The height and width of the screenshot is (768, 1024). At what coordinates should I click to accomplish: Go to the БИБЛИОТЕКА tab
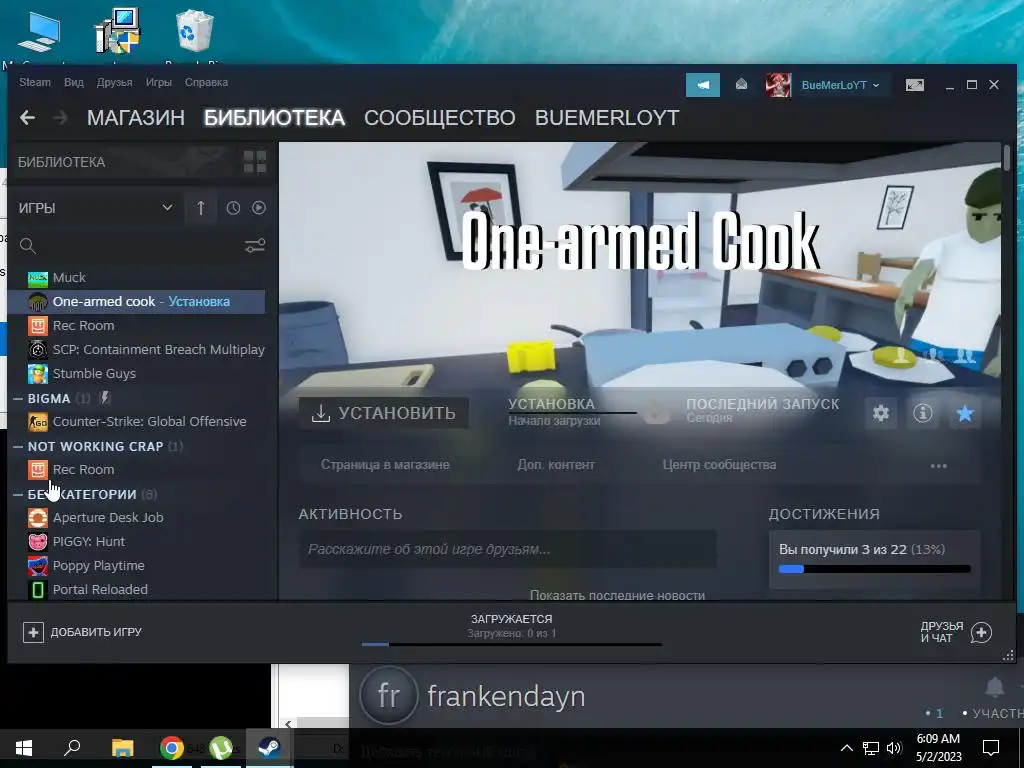pos(274,118)
